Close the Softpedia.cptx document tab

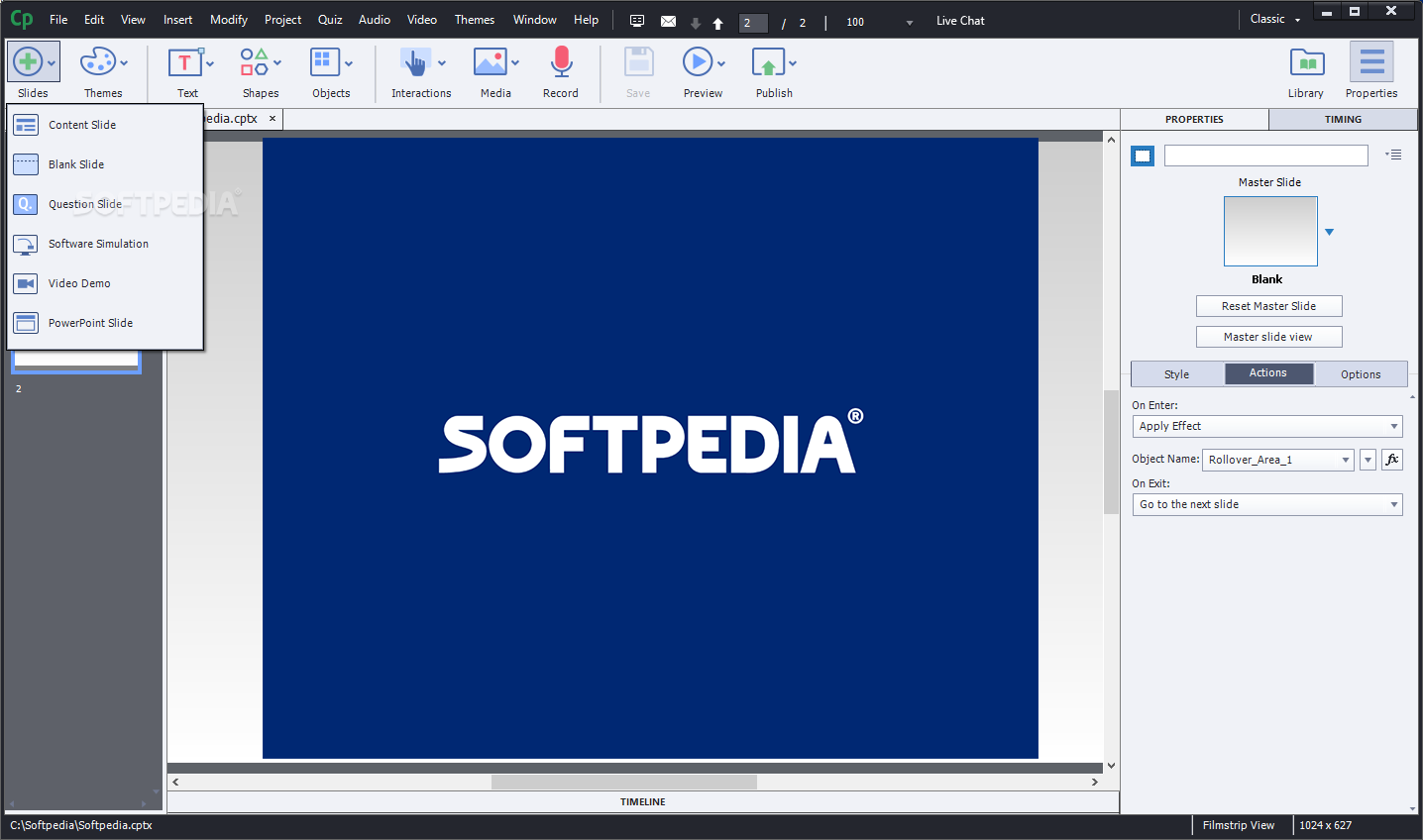[x=273, y=119]
